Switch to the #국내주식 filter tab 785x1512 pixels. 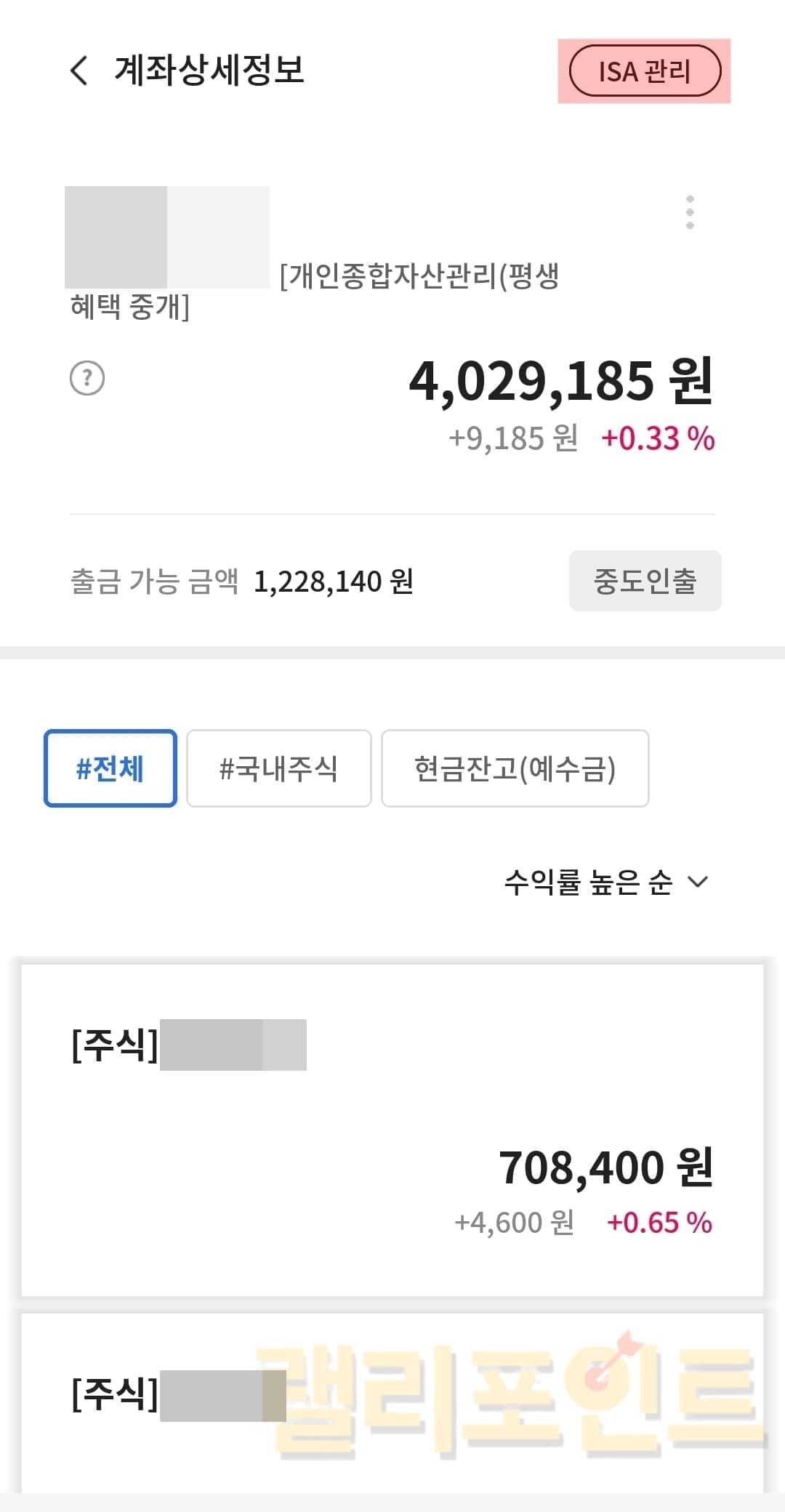click(x=279, y=768)
